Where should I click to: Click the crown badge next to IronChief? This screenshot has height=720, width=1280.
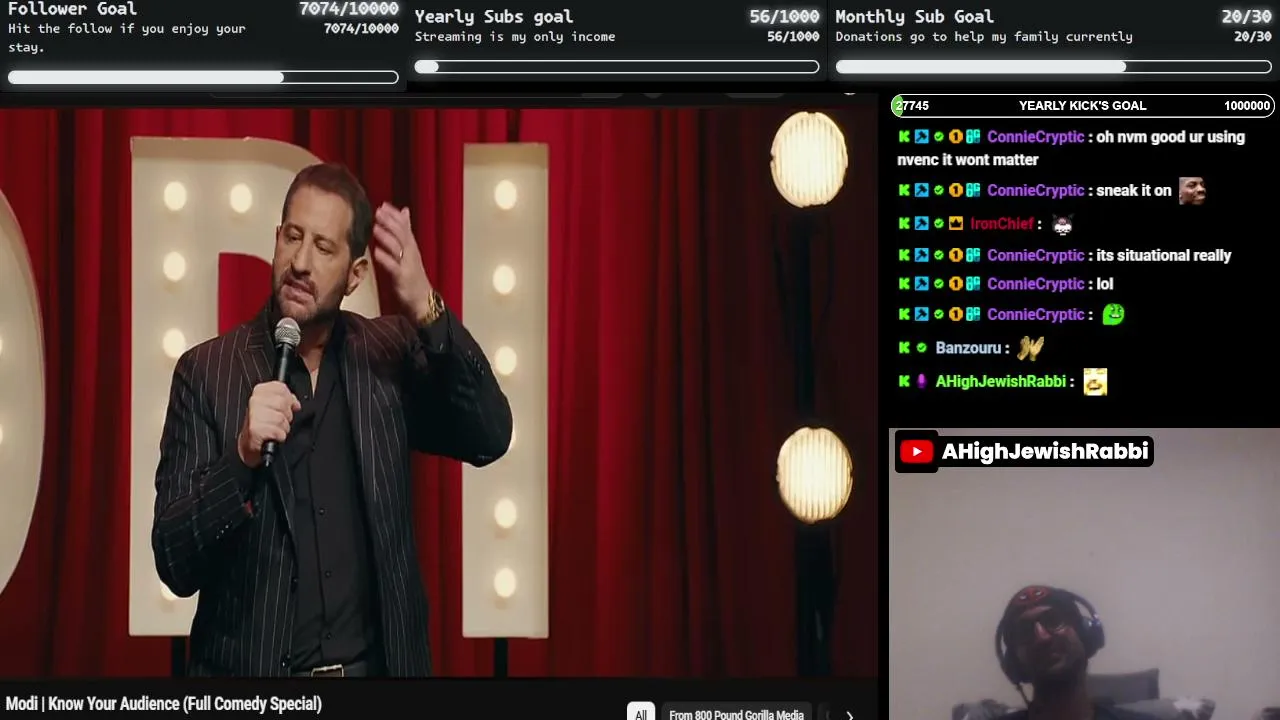point(955,224)
